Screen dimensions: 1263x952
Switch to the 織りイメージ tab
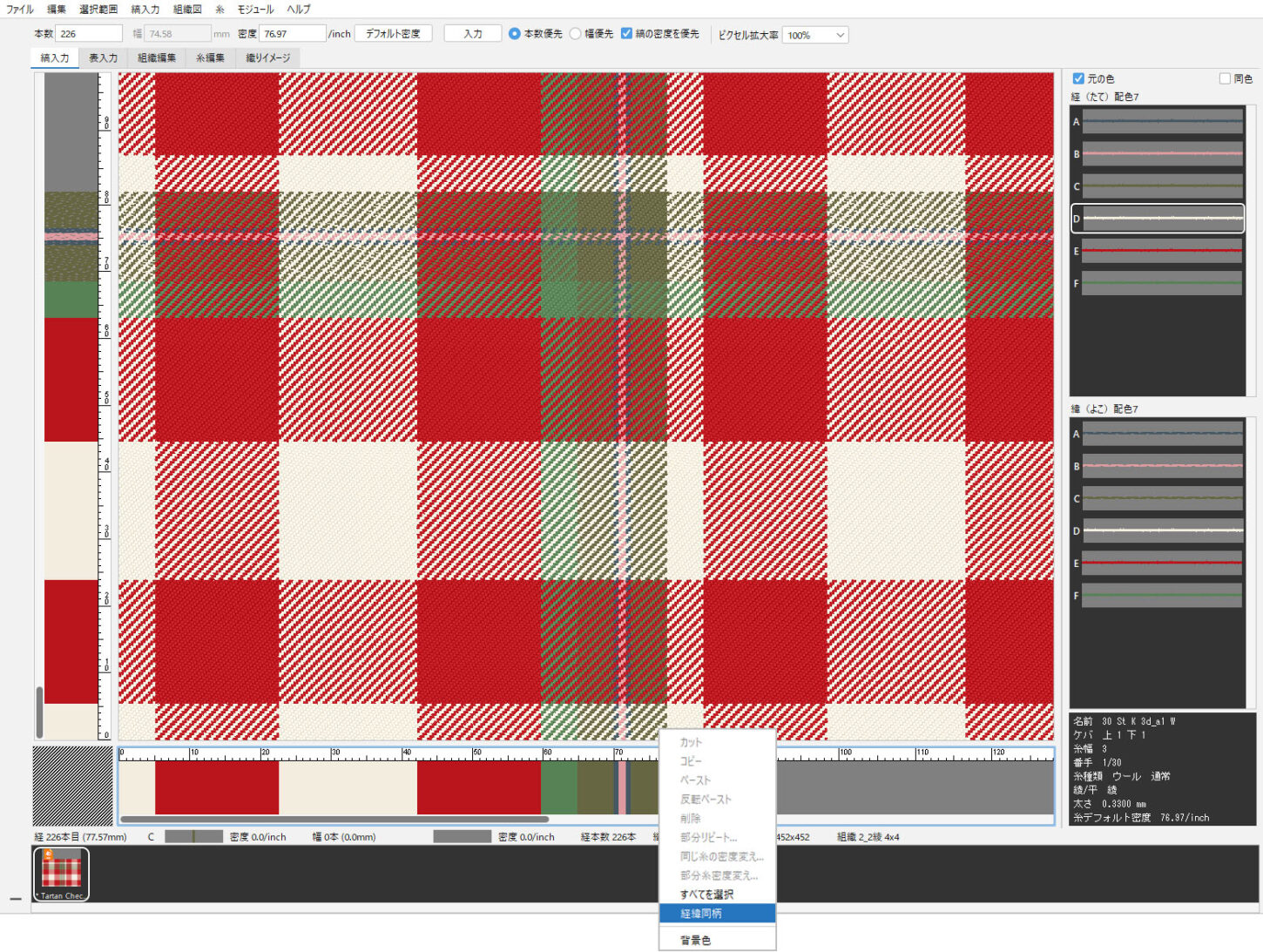coord(267,57)
